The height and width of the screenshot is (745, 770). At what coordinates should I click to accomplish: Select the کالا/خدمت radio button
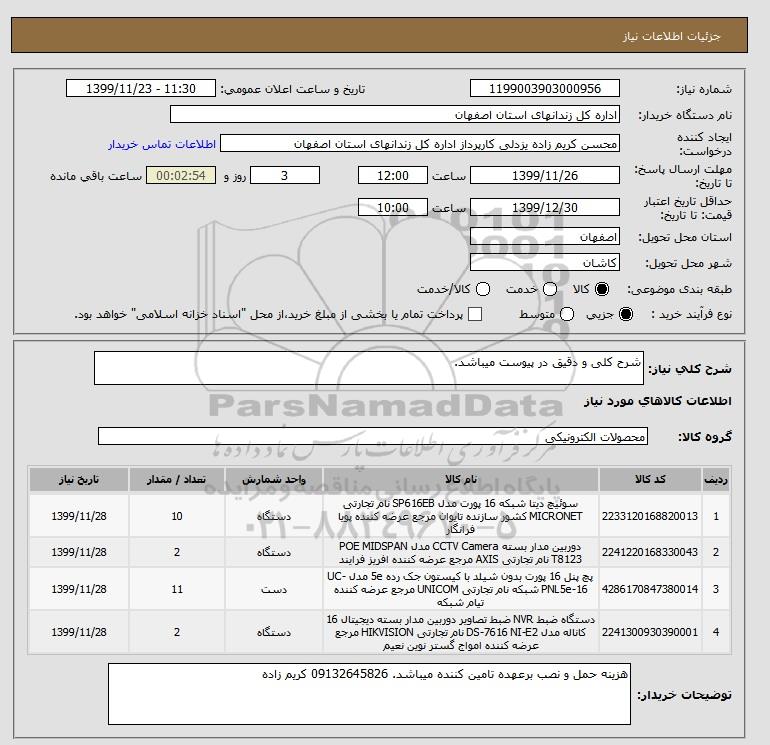pyautogui.click(x=483, y=289)
